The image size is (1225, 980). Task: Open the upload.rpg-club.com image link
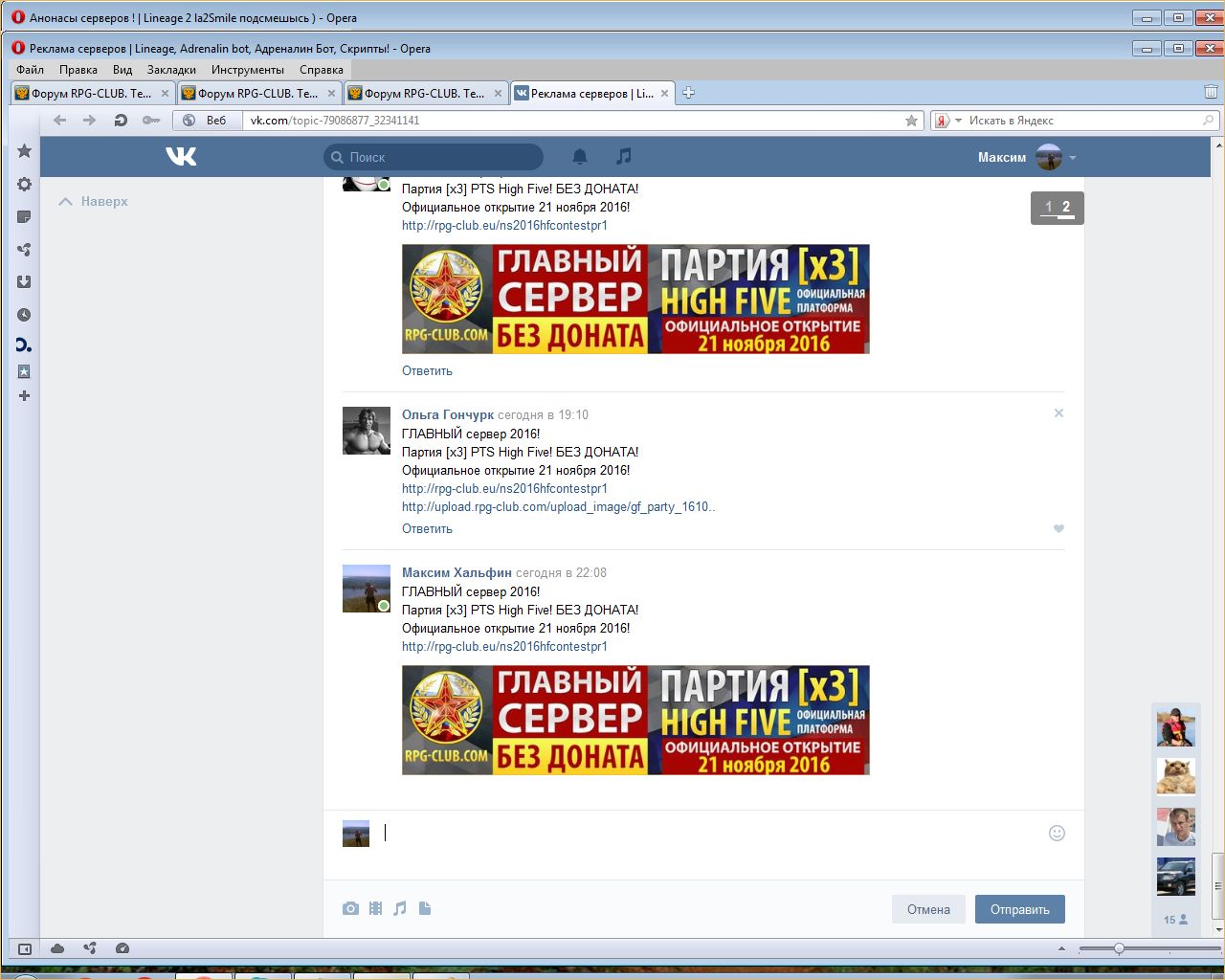tap(559, 507)
